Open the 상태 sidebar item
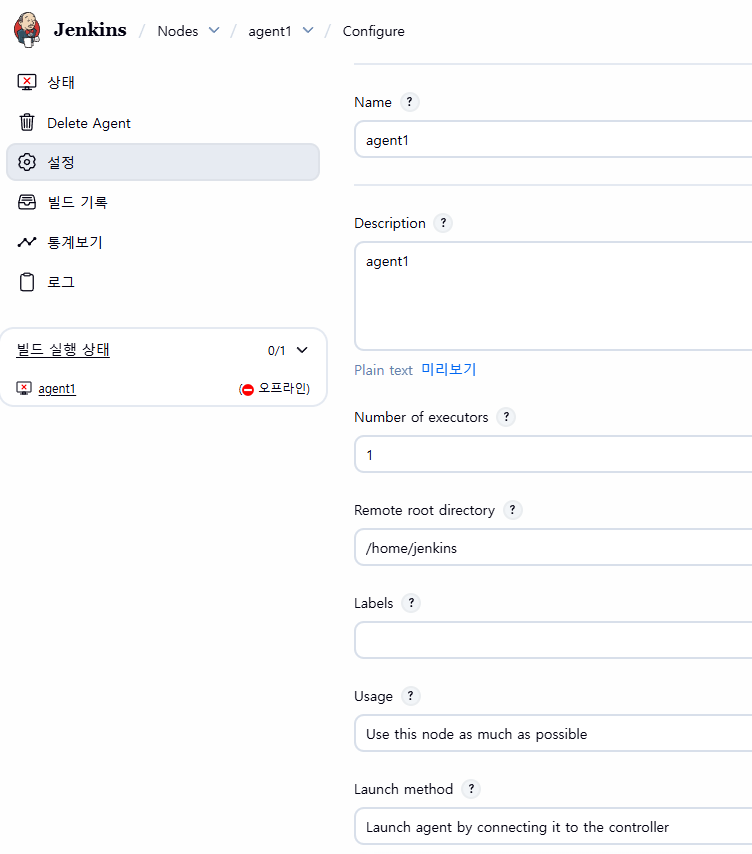Image resolution: width=752 pixels, height=854 pixels. tap(163, 82)
